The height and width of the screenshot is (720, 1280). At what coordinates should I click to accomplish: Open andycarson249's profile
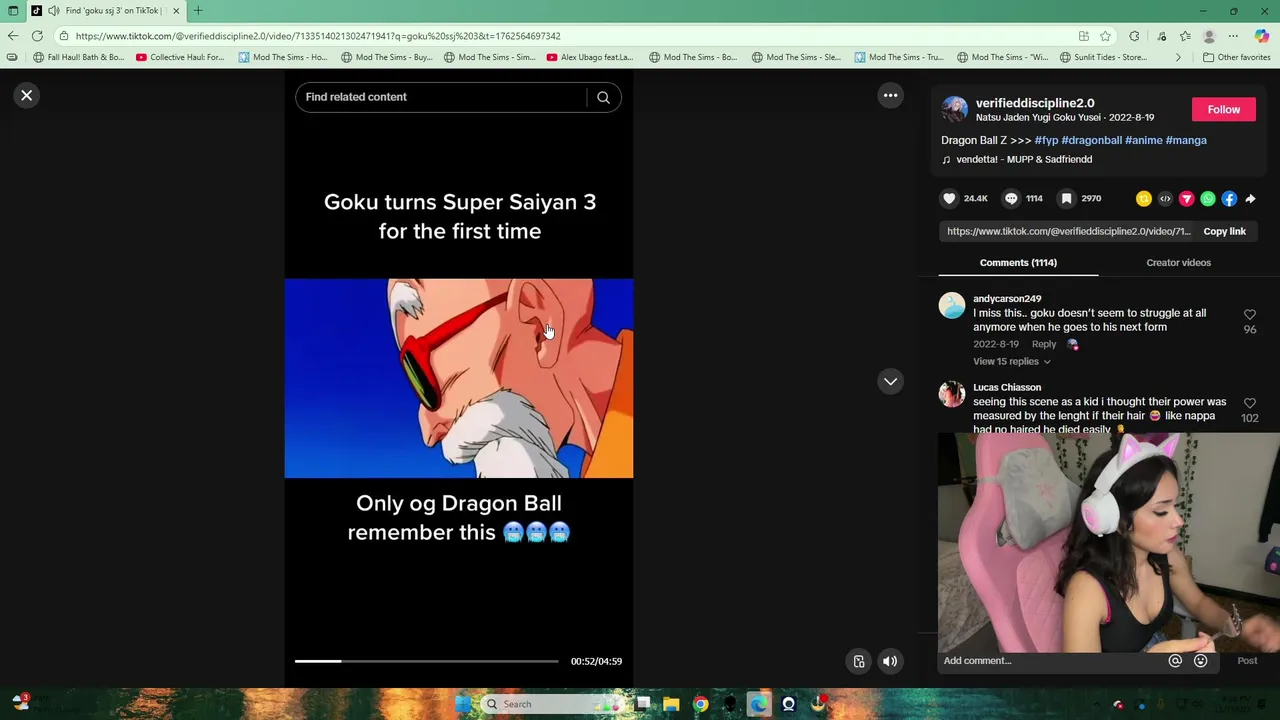click(1007, 299)
